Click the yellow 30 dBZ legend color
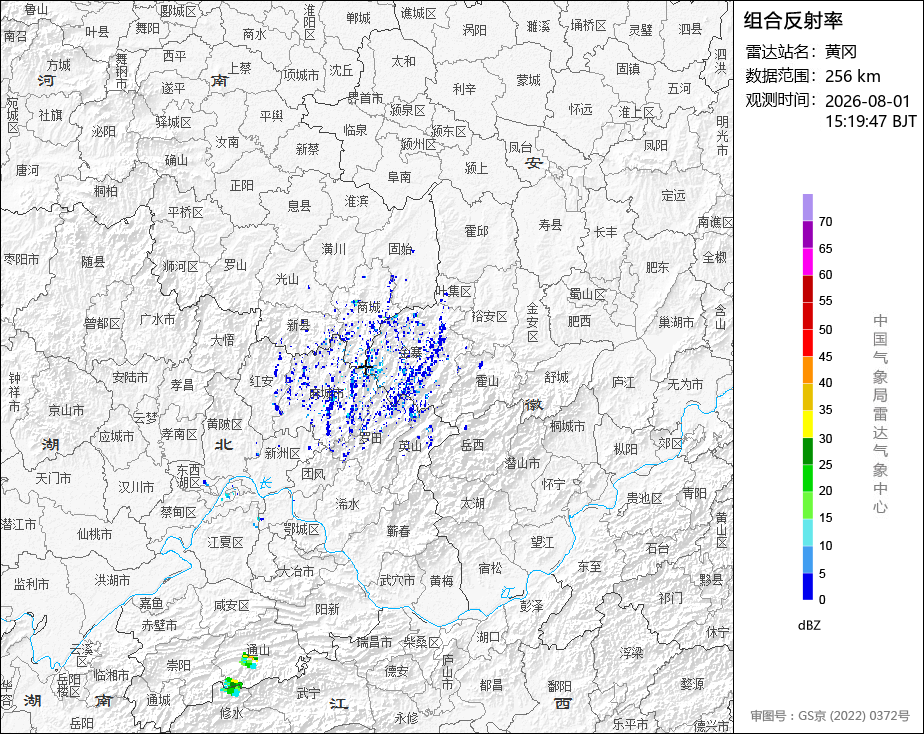This screenshot has width=924, height=734. click(x=808, y=424)
